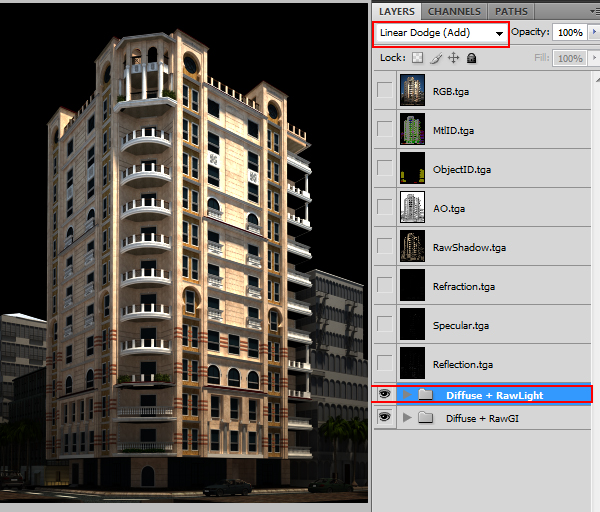
Task: Switch to the Paths tab
Action: (x=511, y=11)
